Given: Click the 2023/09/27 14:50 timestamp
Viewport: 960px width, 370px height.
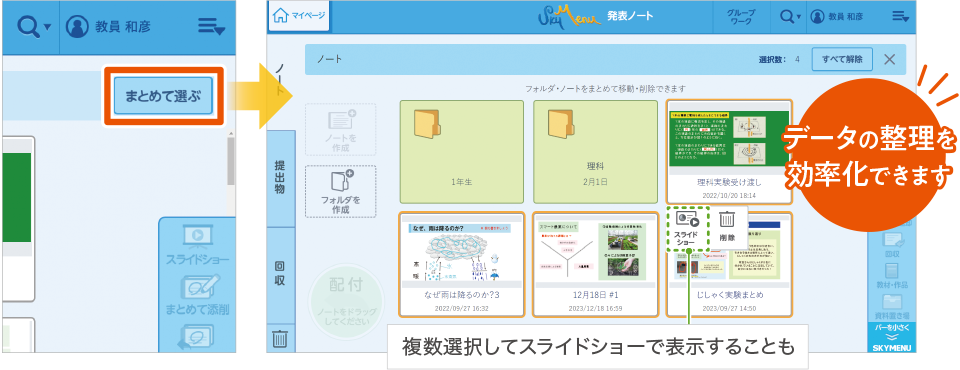Looking at the screenshot, I should (729, 308).
